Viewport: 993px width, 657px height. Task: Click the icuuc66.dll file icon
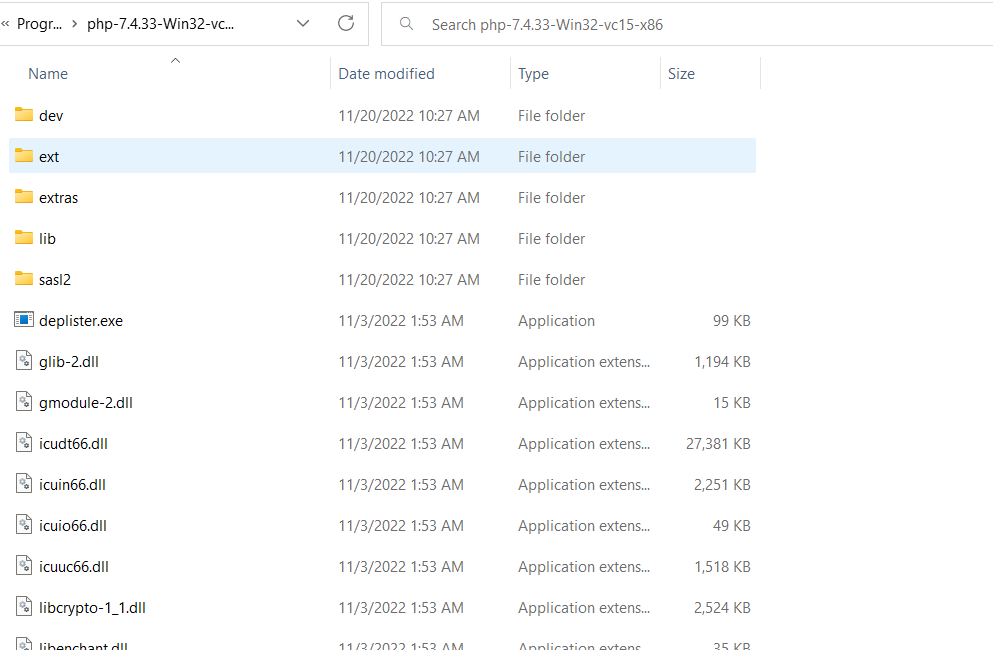(x=24, y=565)
